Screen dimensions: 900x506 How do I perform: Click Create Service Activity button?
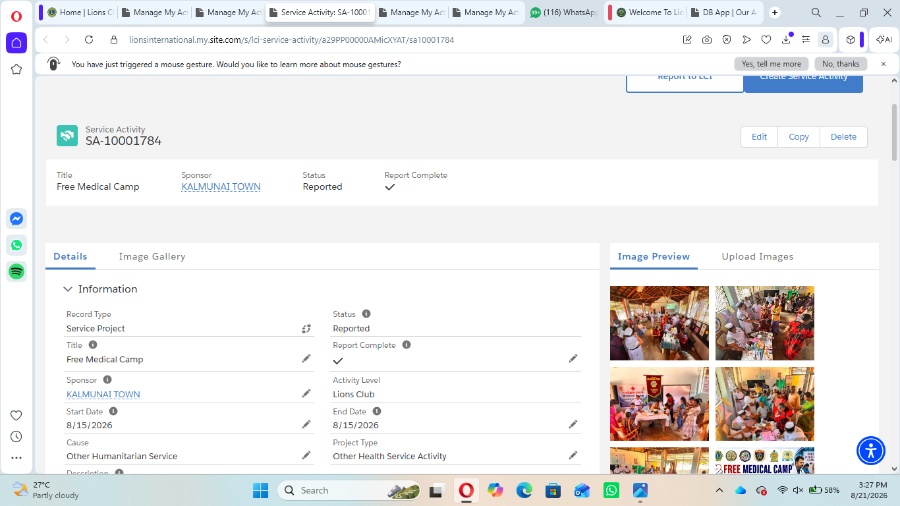click(x=803, y=84)
